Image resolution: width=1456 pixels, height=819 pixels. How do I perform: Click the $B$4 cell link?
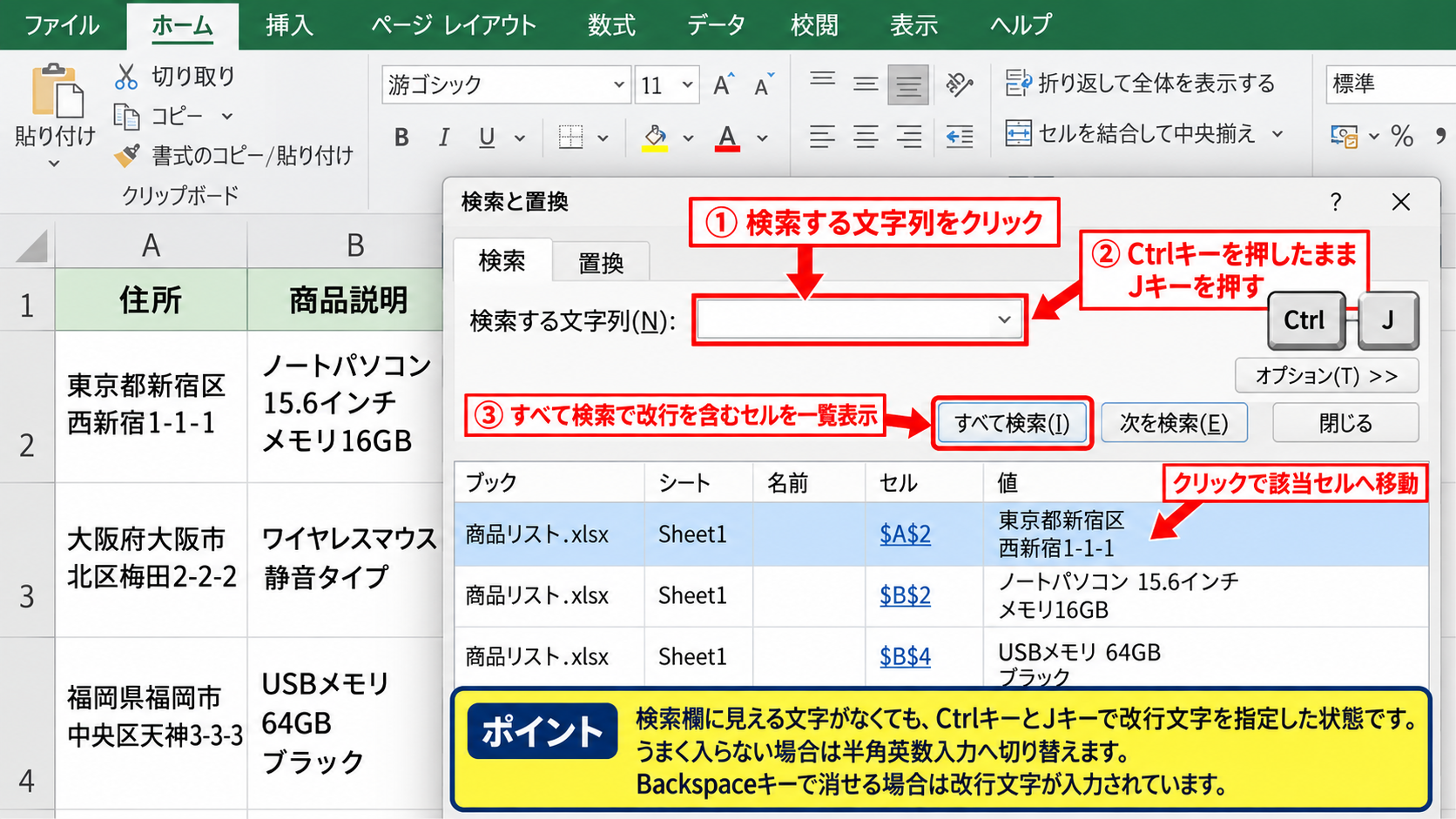(905, 655)
